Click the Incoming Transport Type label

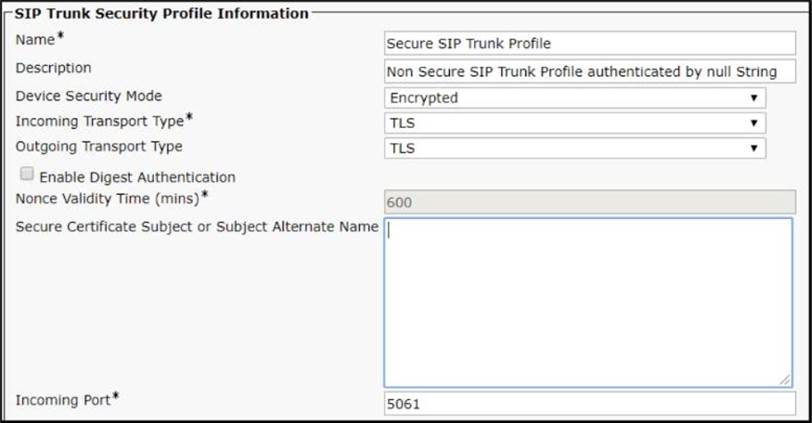(x=99, y=121)
